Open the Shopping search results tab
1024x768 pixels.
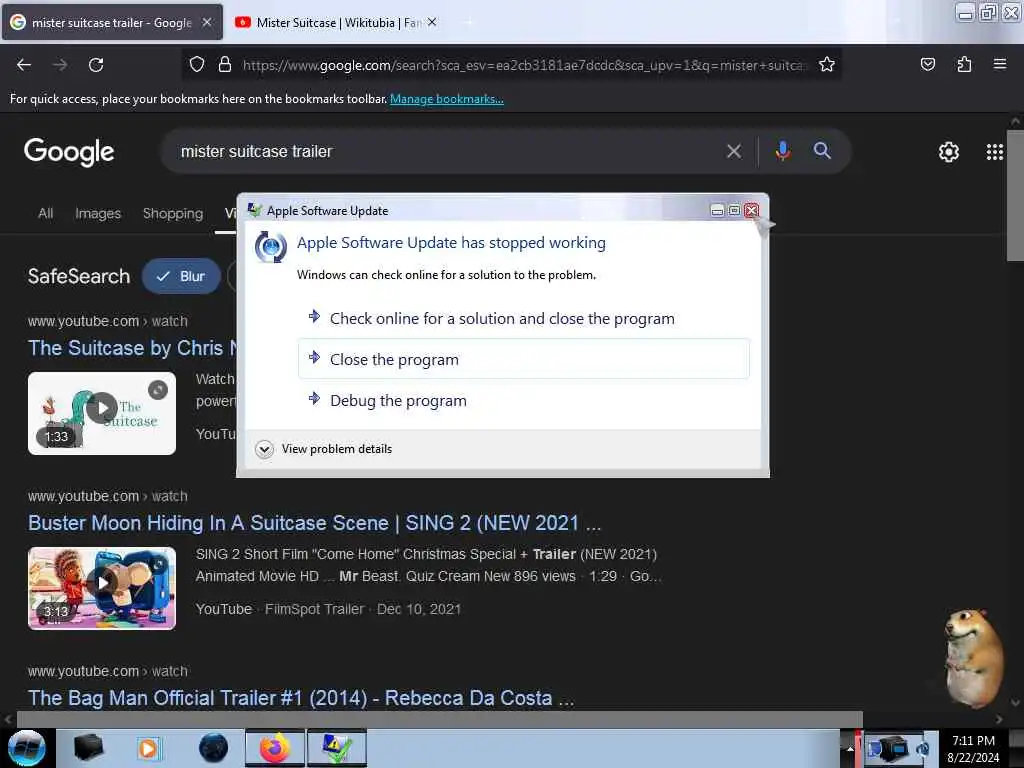173,214
